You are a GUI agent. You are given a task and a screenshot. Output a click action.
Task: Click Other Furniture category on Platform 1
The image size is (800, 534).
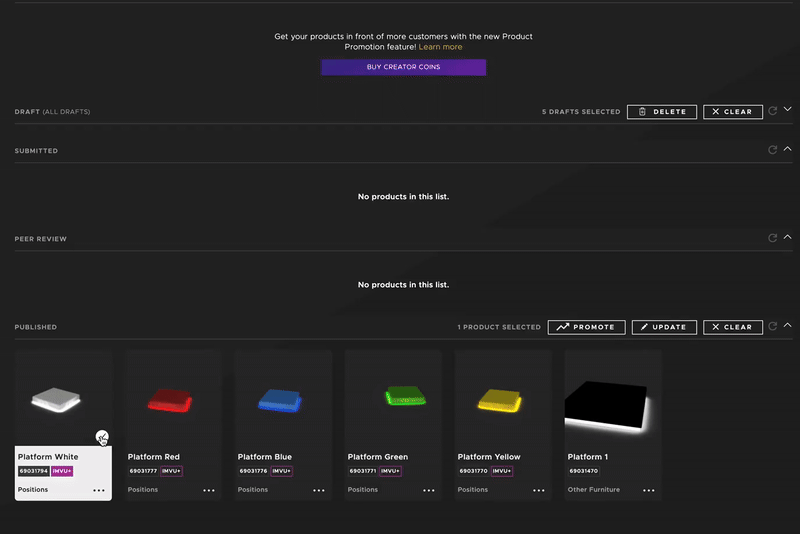tap(594, 490)
